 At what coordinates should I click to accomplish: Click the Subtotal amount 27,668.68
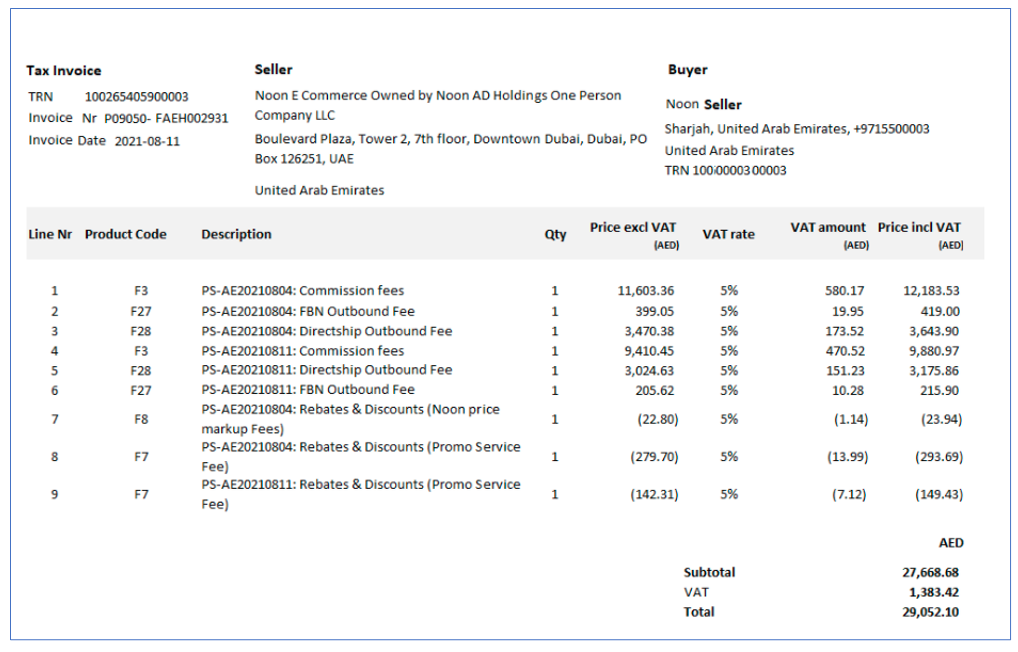point(930,573)
